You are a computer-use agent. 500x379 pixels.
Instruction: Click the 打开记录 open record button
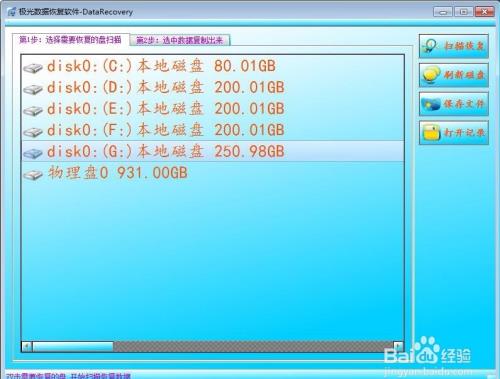454,133
